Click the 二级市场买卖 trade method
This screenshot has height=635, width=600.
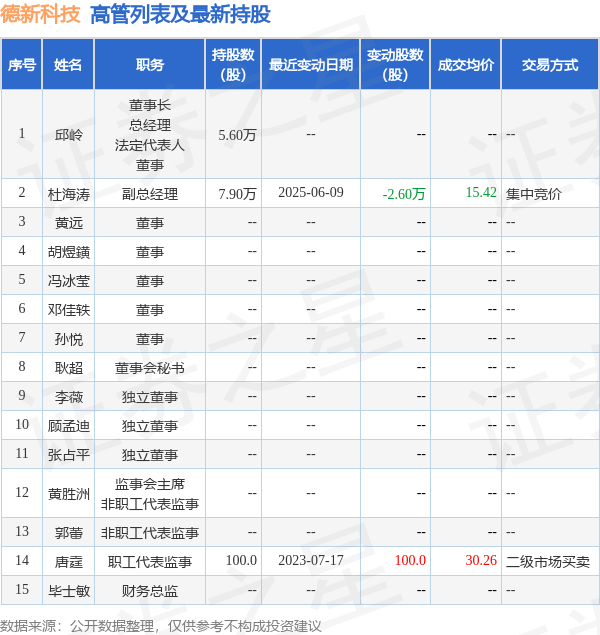click(548, 562)
